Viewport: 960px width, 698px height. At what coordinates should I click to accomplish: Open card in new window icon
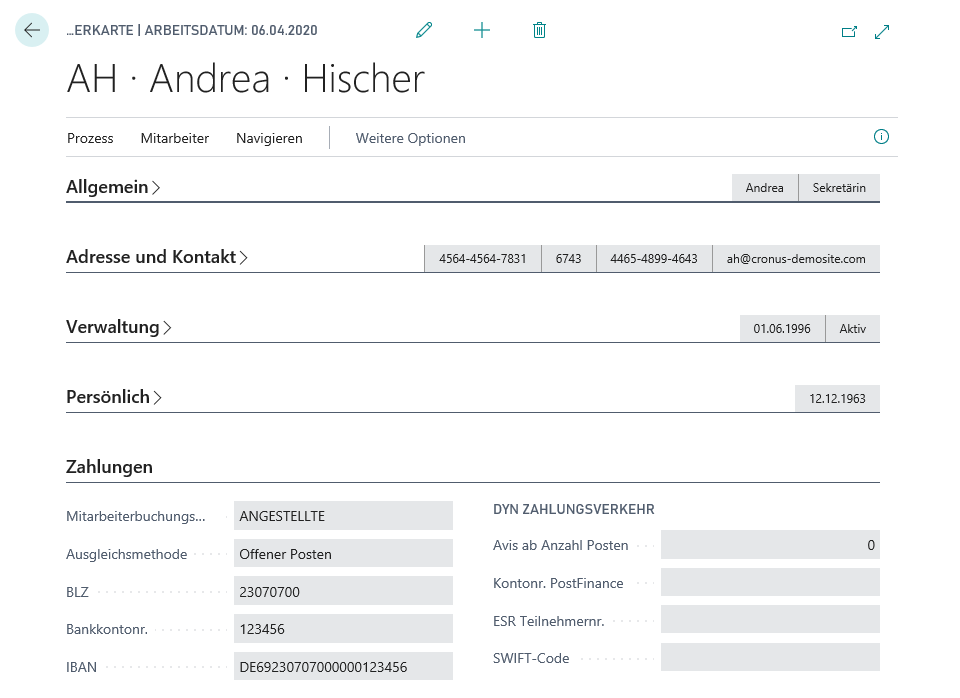(x=849, y=32)
